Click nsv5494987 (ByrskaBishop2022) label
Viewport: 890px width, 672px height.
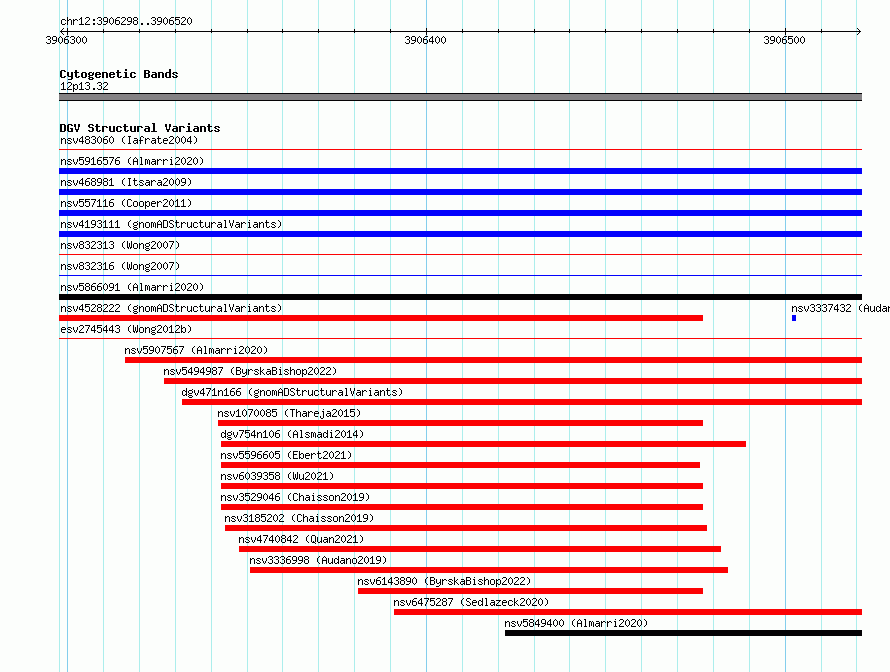click(250, 371)
